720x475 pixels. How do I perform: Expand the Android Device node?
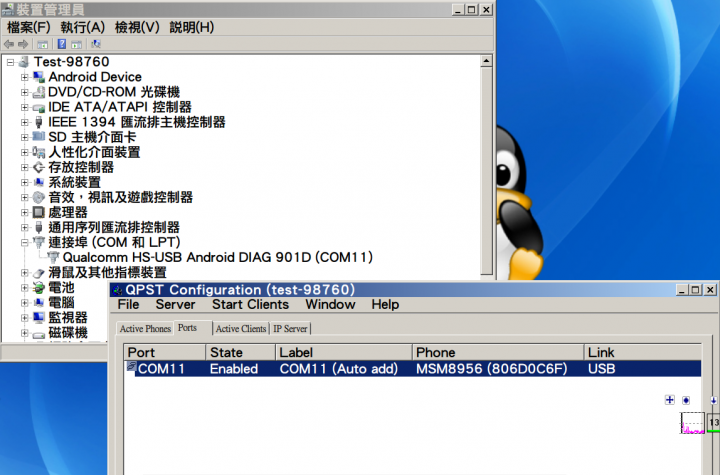point(25,77)
